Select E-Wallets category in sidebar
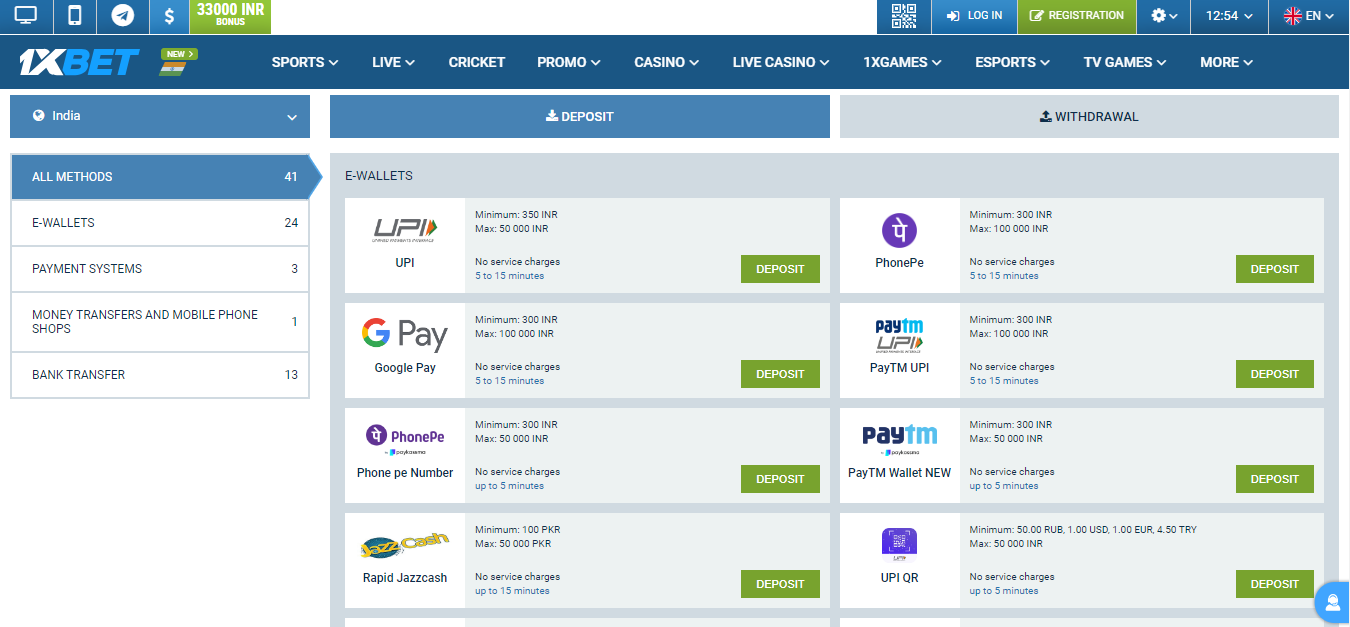1350x627 pixels. click(x=160, y=223)
